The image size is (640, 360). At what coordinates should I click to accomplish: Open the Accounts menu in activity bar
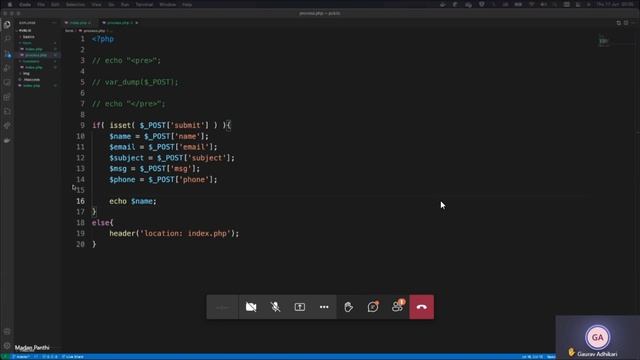[x=7, y=331]
